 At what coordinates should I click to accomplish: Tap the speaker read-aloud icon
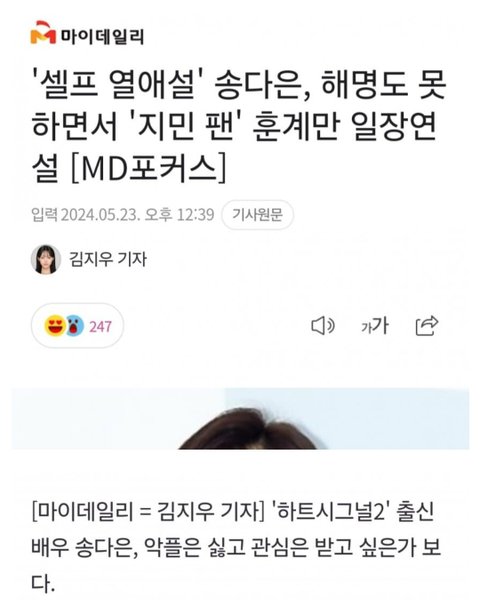[323, 326]
